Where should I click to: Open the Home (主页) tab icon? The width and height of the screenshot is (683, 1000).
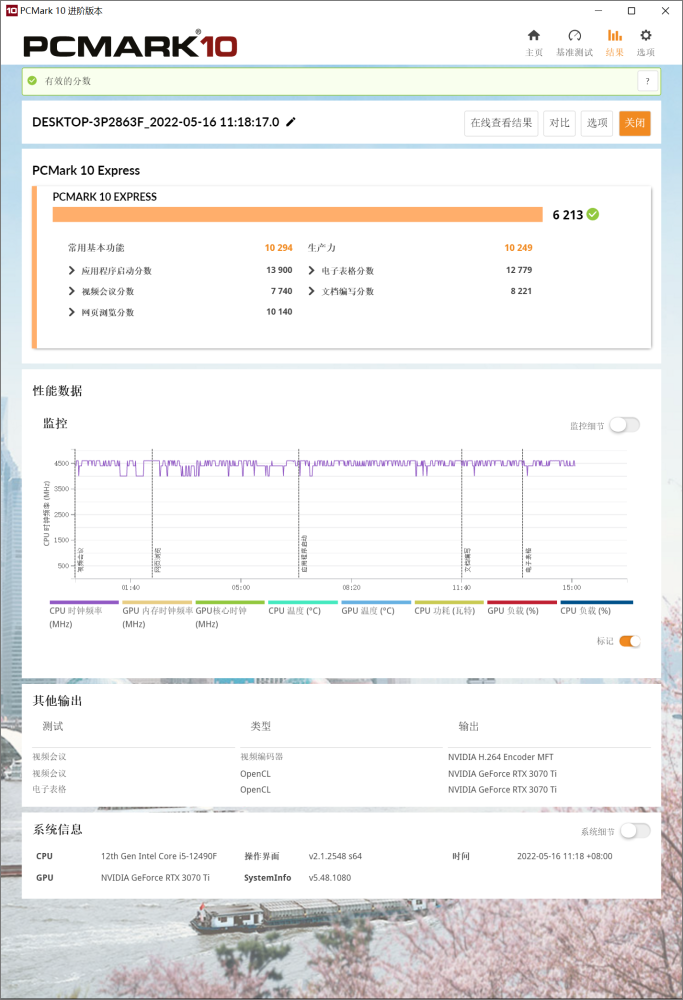click(534, 36)
